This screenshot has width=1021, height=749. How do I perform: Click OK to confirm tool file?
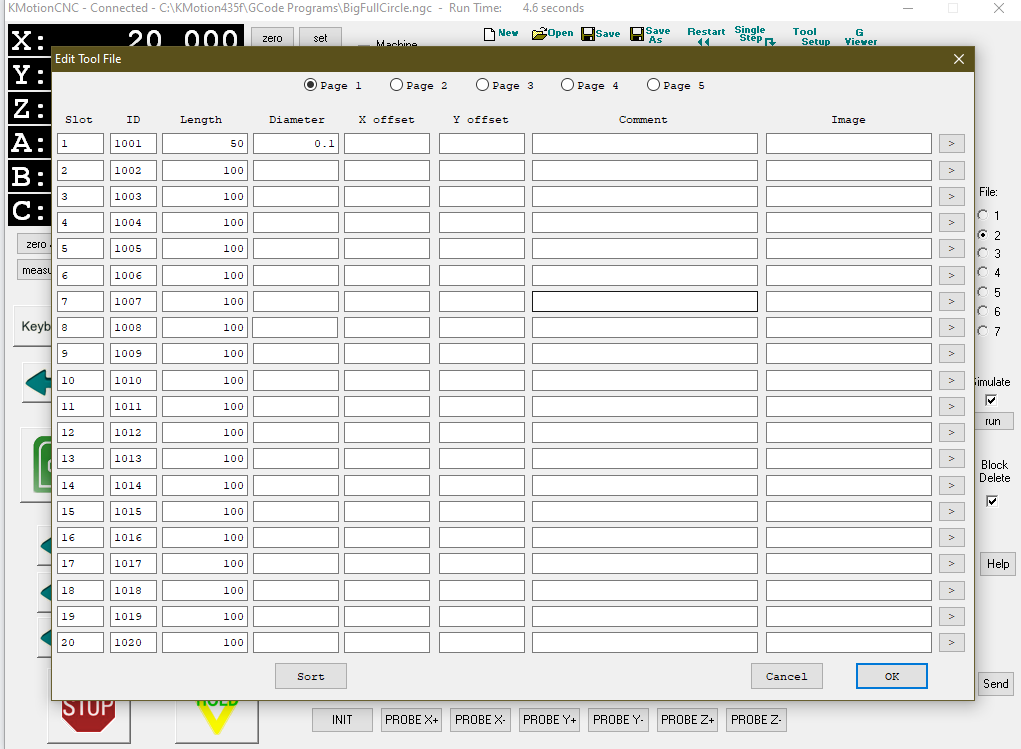(x=891, y=676)
